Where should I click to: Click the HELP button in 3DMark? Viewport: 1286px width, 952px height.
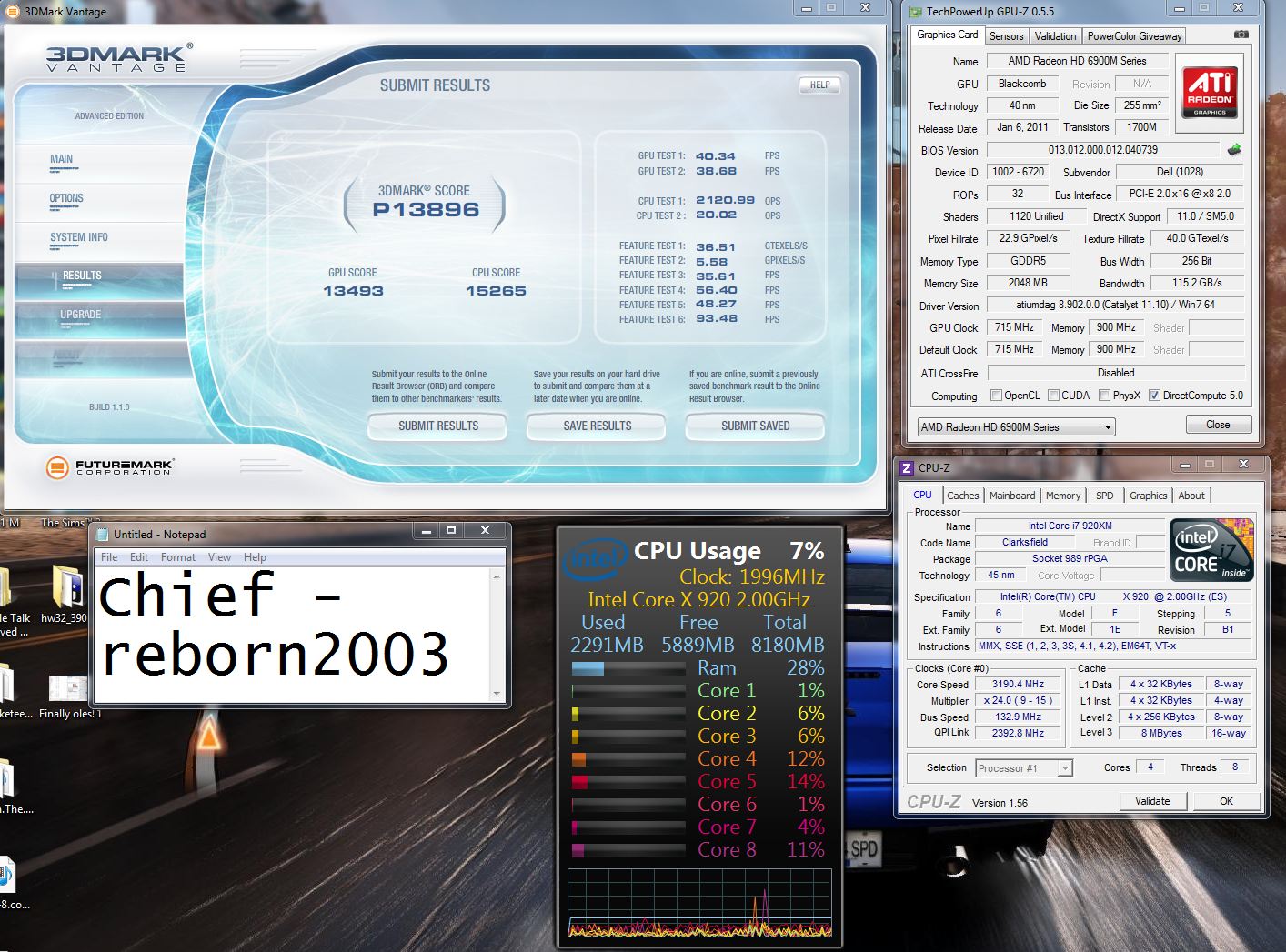pos(819,85)
